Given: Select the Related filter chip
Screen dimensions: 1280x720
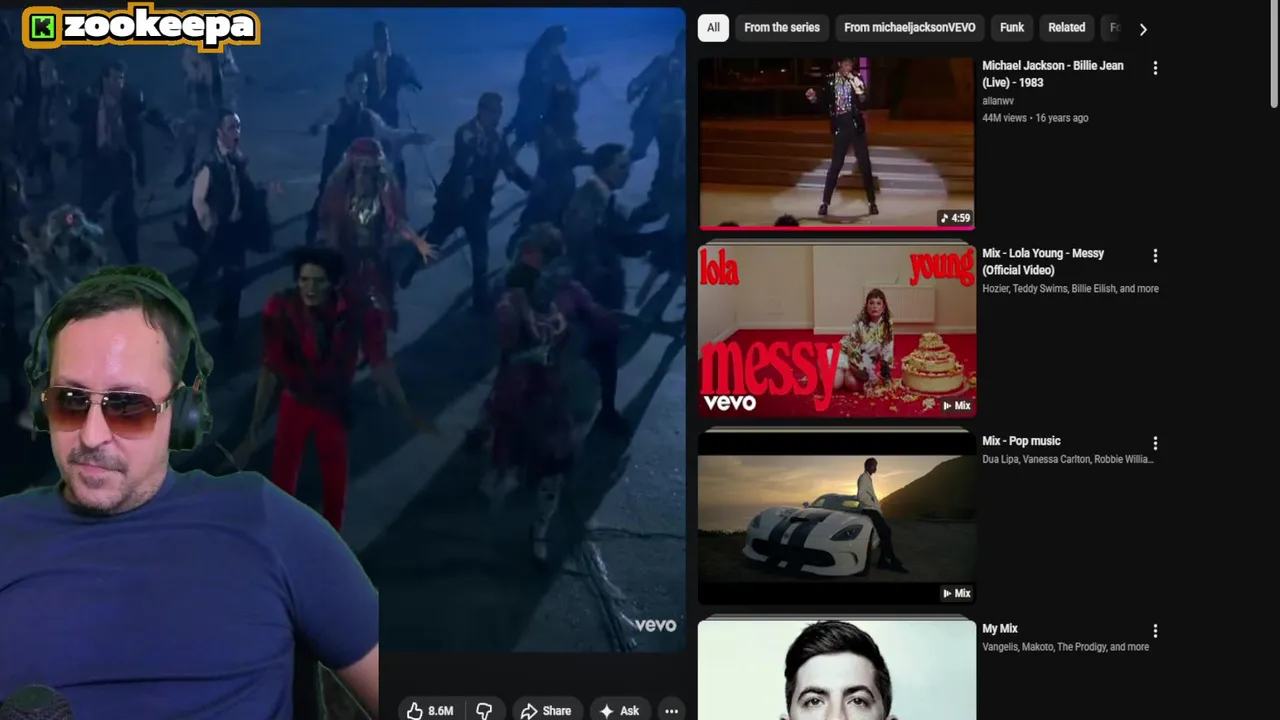Looking at the screenshot, I should click(x=1066, y=28).
